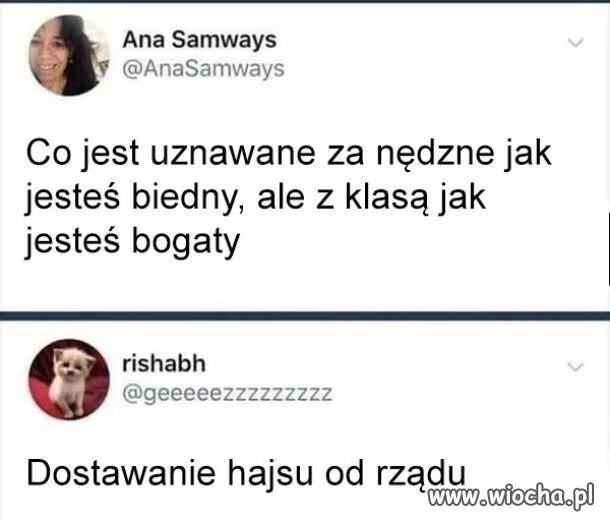This screenshot has width=610, height=520.
Task: Click the words 'jesteś bogaty' in the tweet
Action: [x=132, y=242]
